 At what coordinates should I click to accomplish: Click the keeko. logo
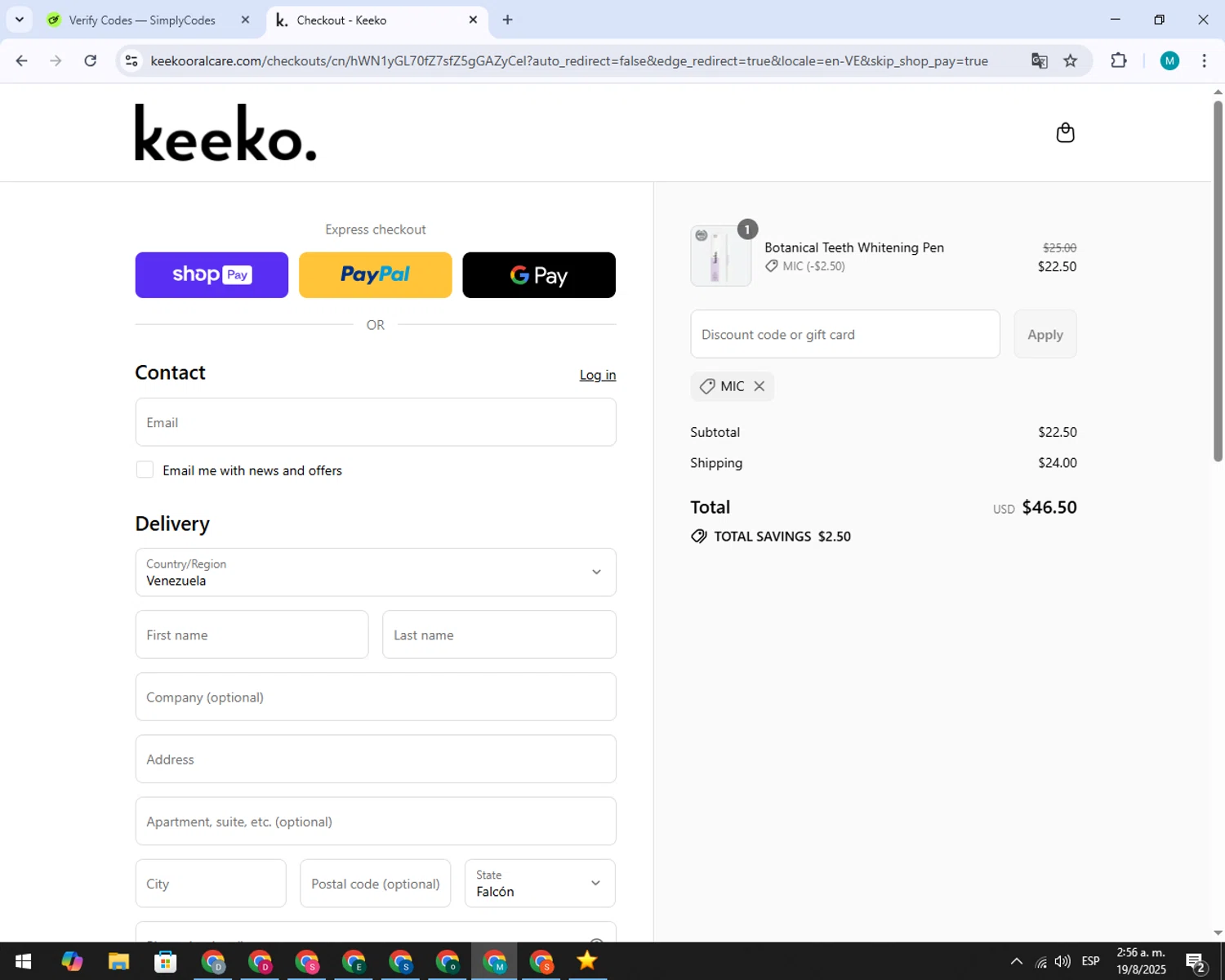[225, 132]
